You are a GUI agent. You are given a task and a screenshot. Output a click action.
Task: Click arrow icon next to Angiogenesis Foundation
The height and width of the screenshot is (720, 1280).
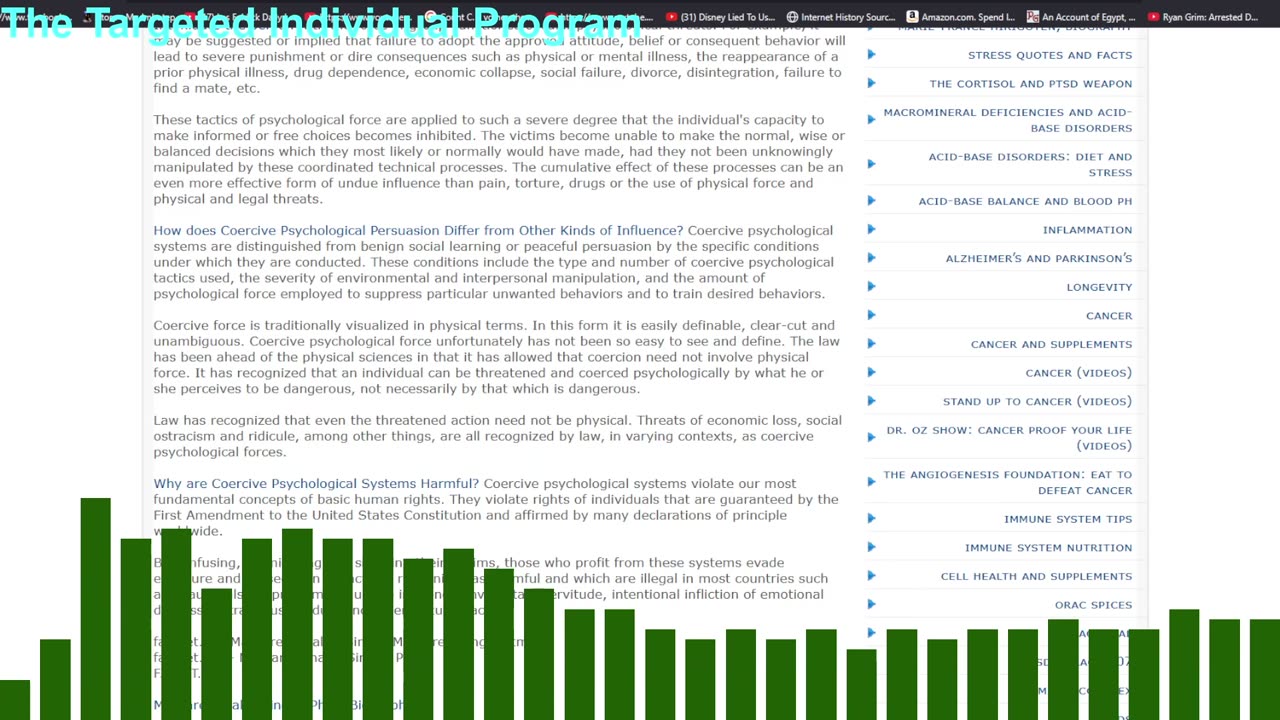coord(871,482)
